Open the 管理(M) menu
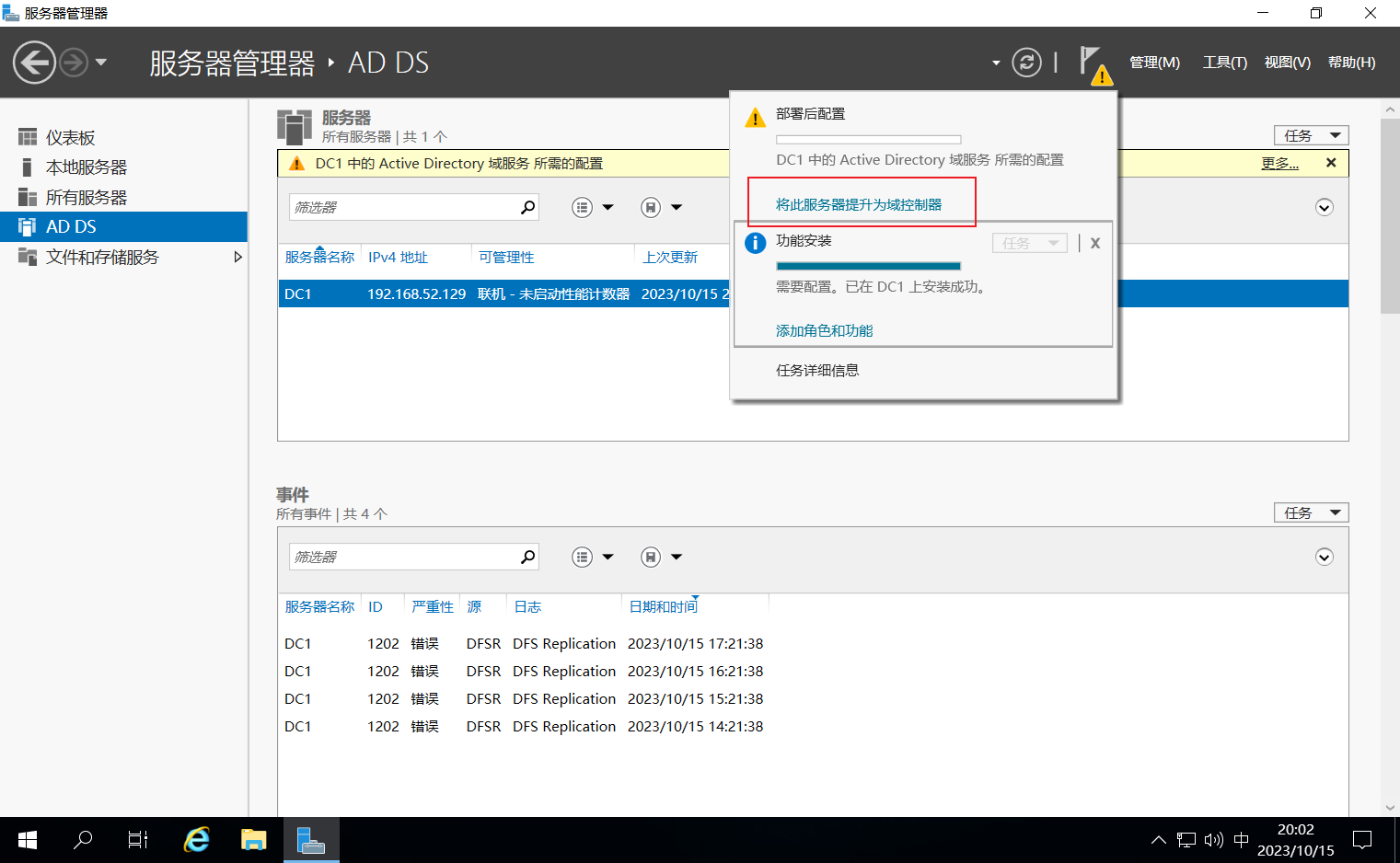1400x863 pixels. pos(1154,63)
